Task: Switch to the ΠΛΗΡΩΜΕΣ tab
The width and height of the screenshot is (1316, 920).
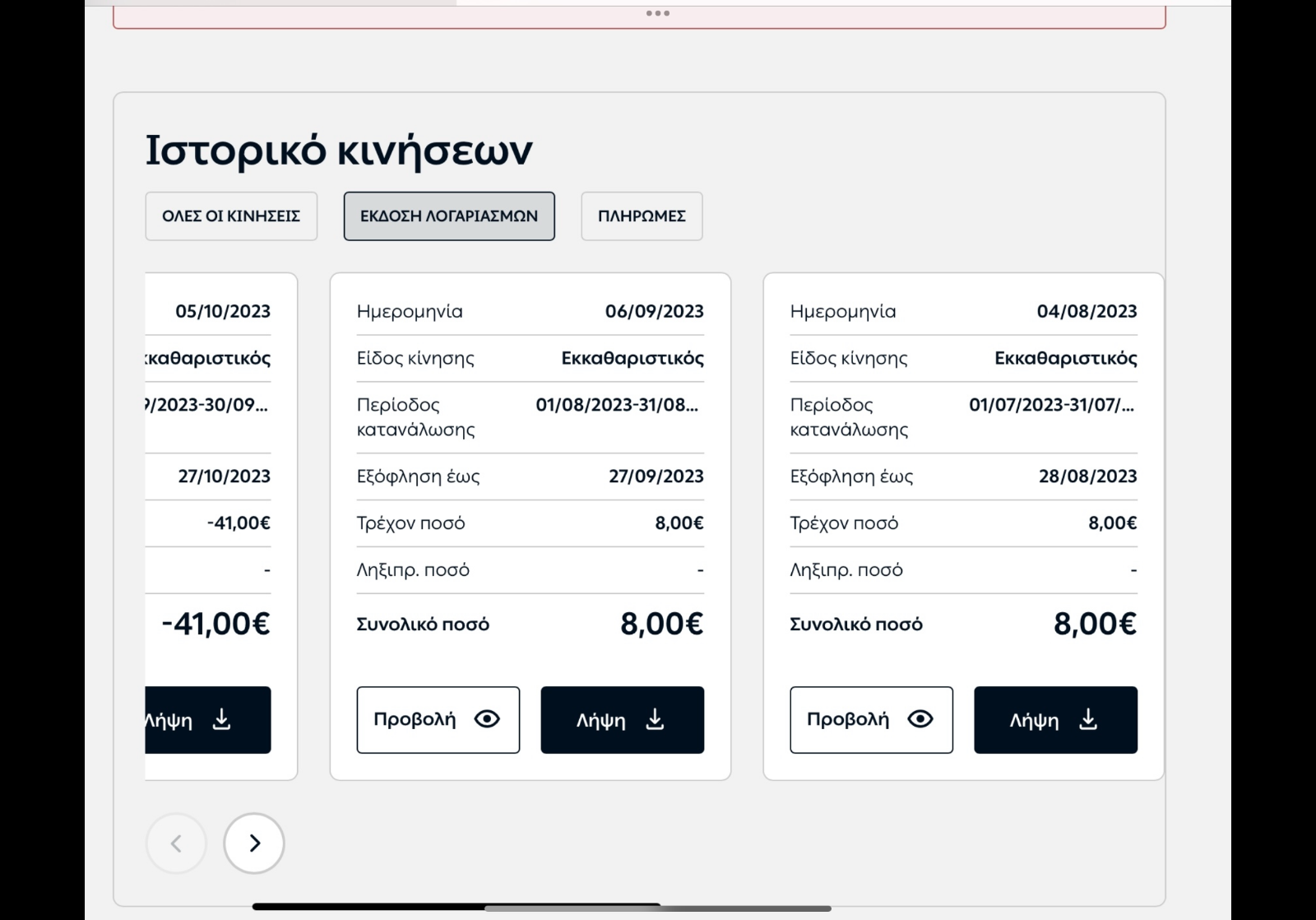Action: 642,216
